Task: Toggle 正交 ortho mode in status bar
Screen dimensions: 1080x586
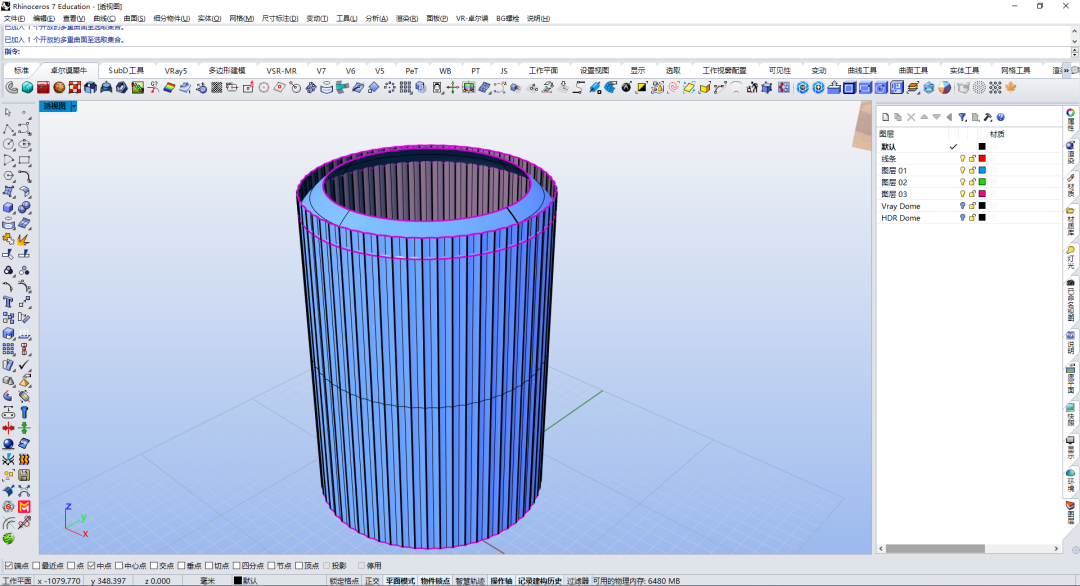Action: [372, 581]
